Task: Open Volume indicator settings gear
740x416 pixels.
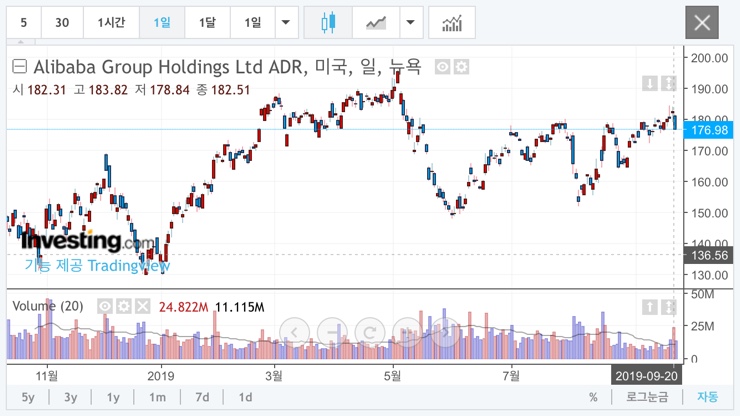Action: click(124, 306)
